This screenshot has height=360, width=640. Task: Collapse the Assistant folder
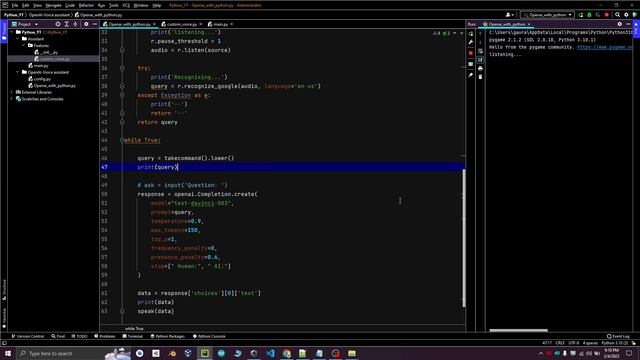pyautogui.click(x=18, y=39)
